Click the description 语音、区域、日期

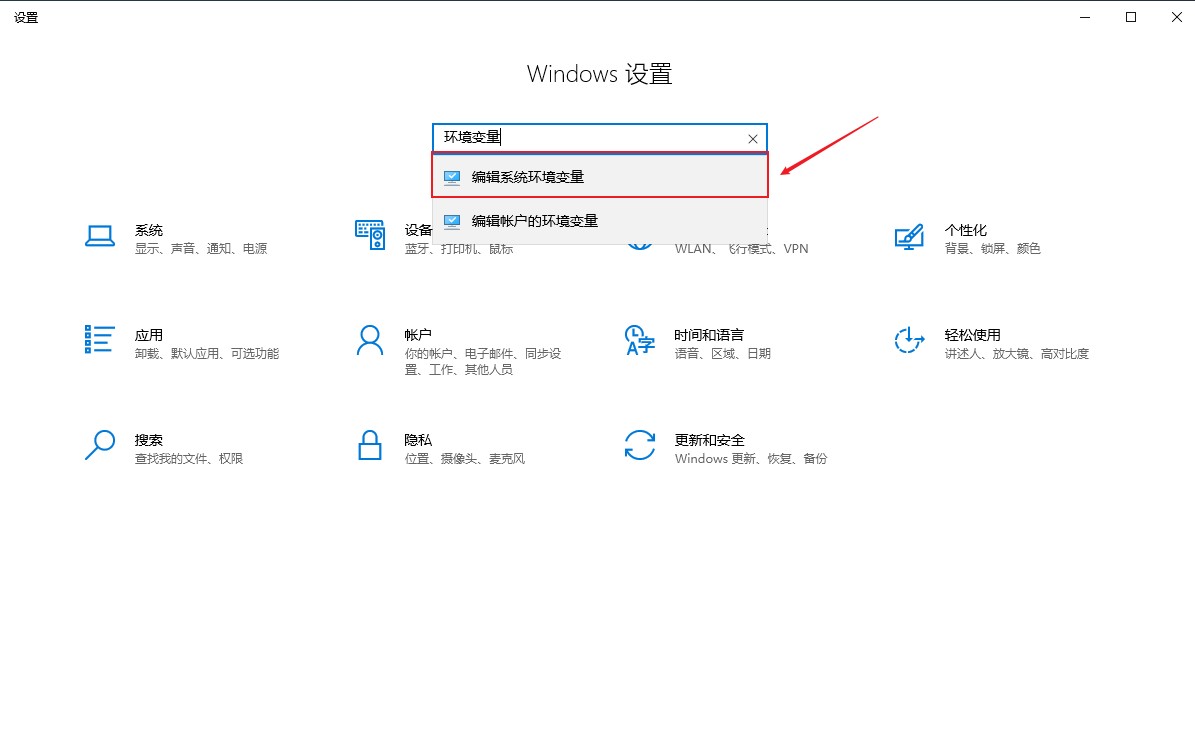click(722, 354)
